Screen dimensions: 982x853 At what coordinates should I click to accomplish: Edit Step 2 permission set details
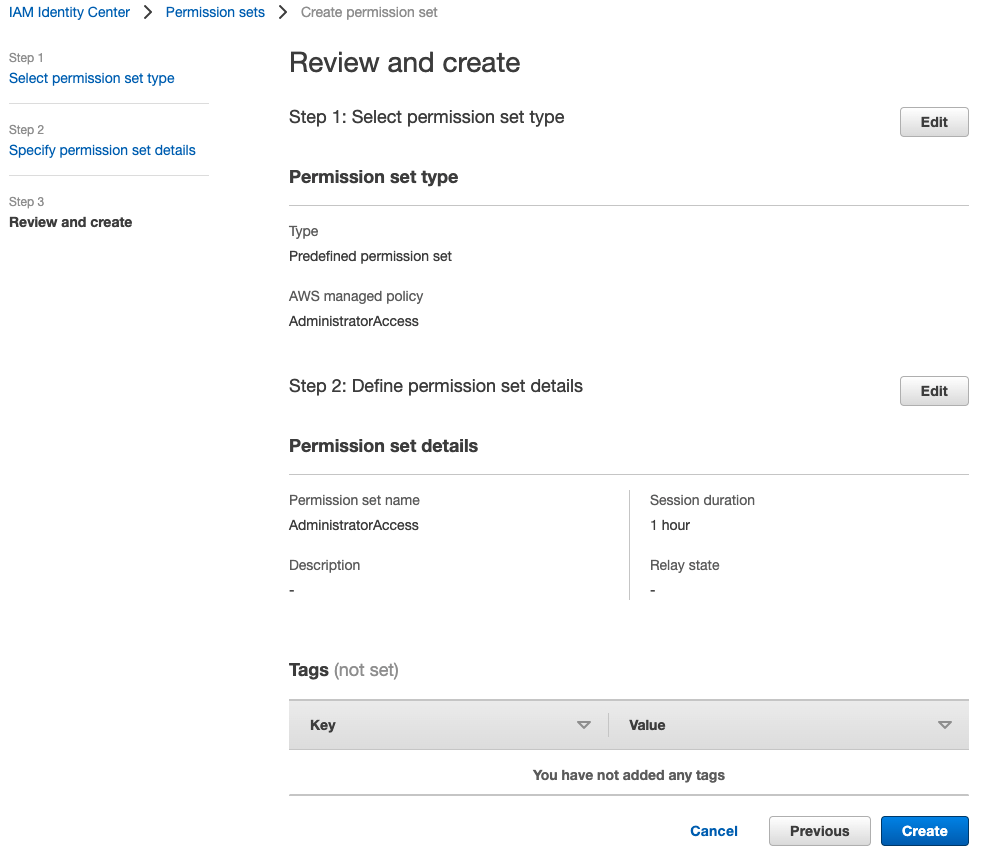pos(934,391)
